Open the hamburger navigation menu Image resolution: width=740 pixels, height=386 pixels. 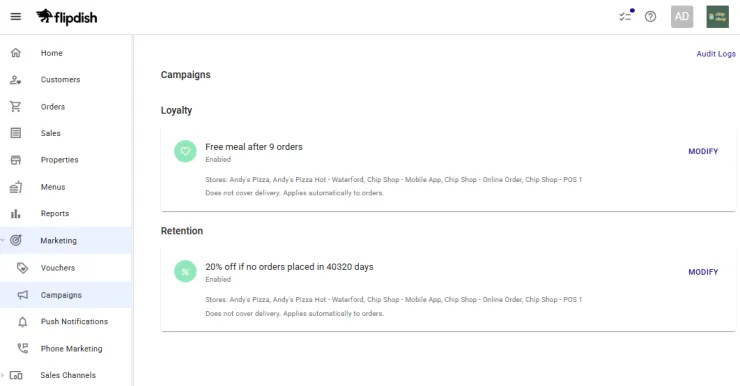pos(16,17)
